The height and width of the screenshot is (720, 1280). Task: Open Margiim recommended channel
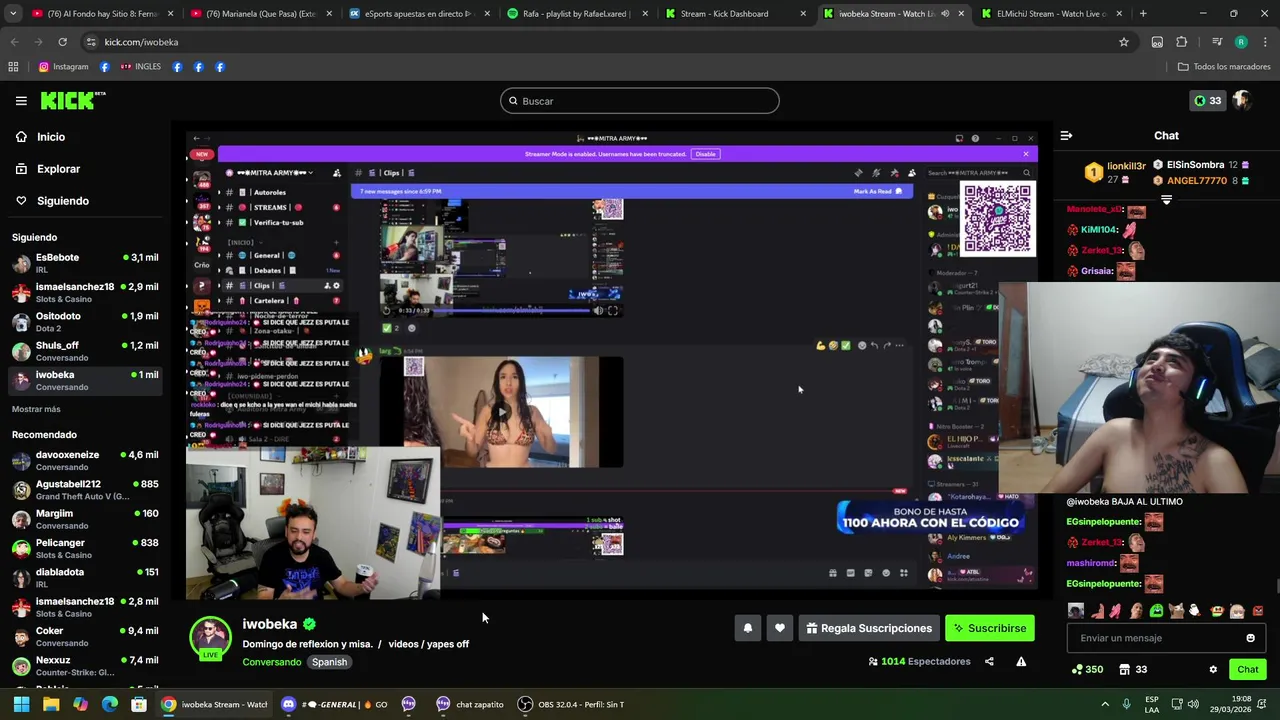85,519
